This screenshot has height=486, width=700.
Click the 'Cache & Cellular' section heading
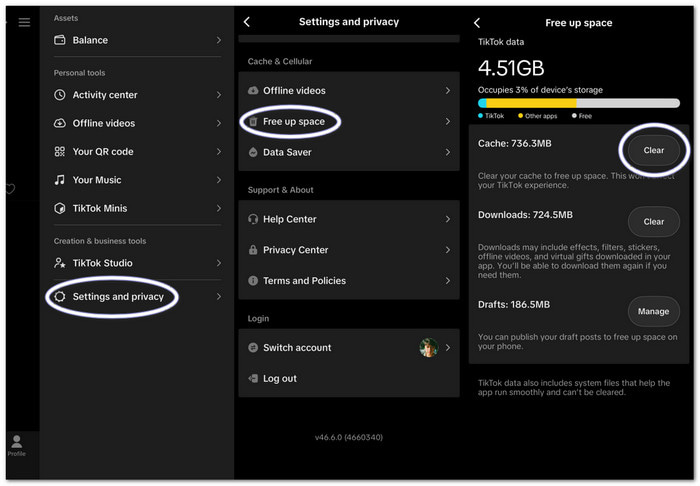tap(280, 62)
